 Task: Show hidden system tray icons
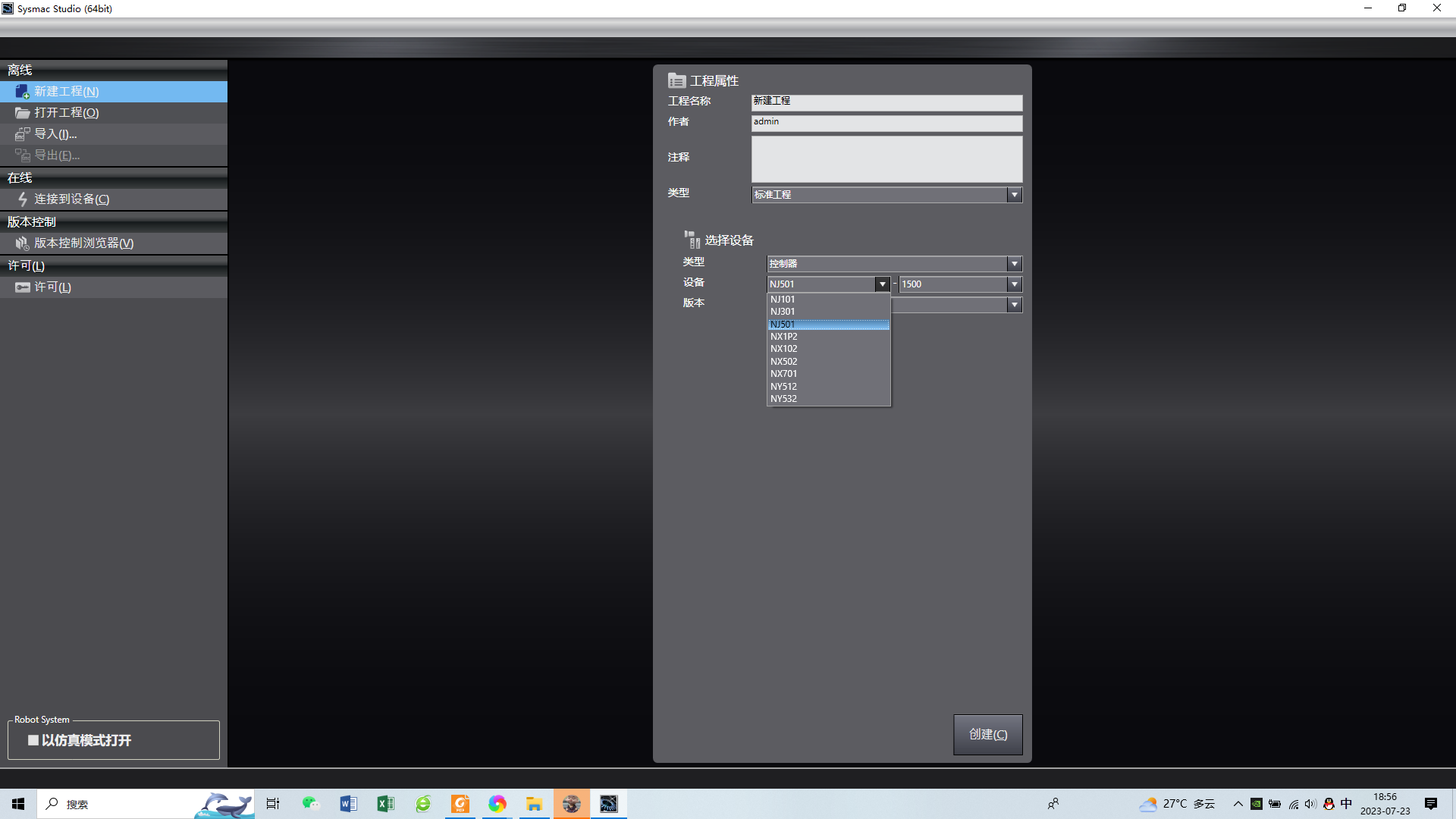pyautogui.click(x=1238, y=804)
